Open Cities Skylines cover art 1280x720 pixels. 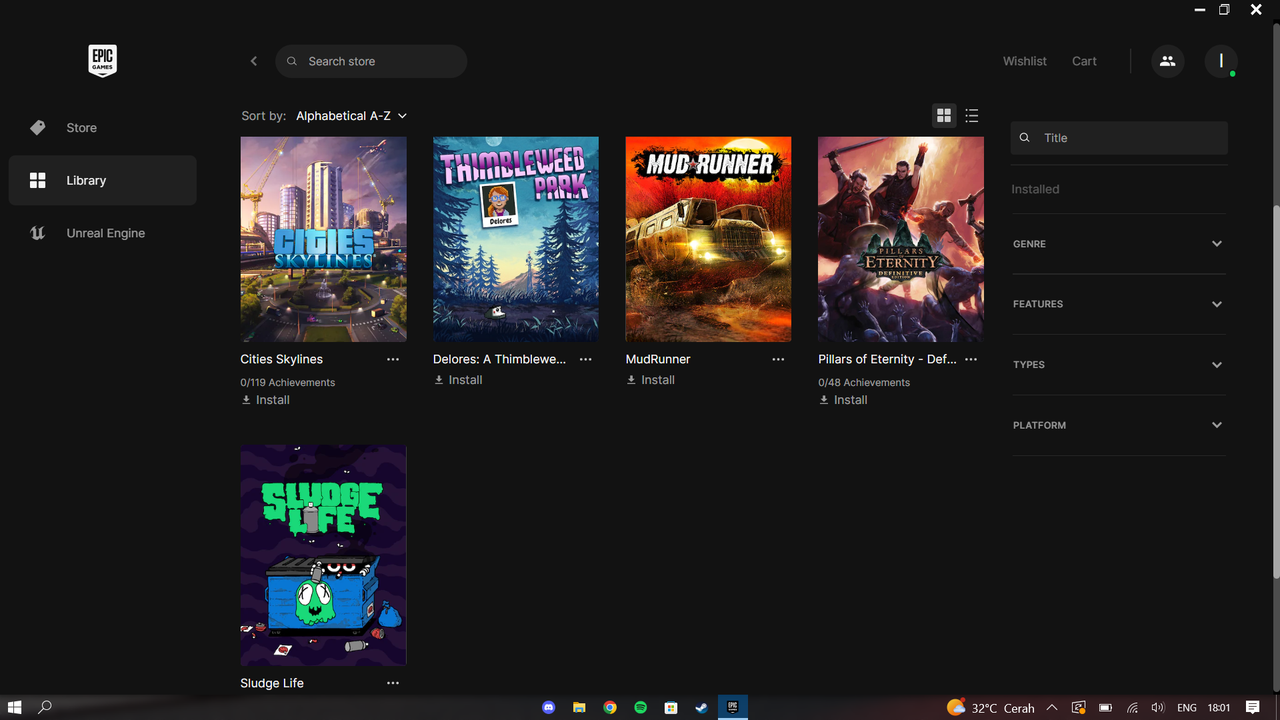[324, 239]
